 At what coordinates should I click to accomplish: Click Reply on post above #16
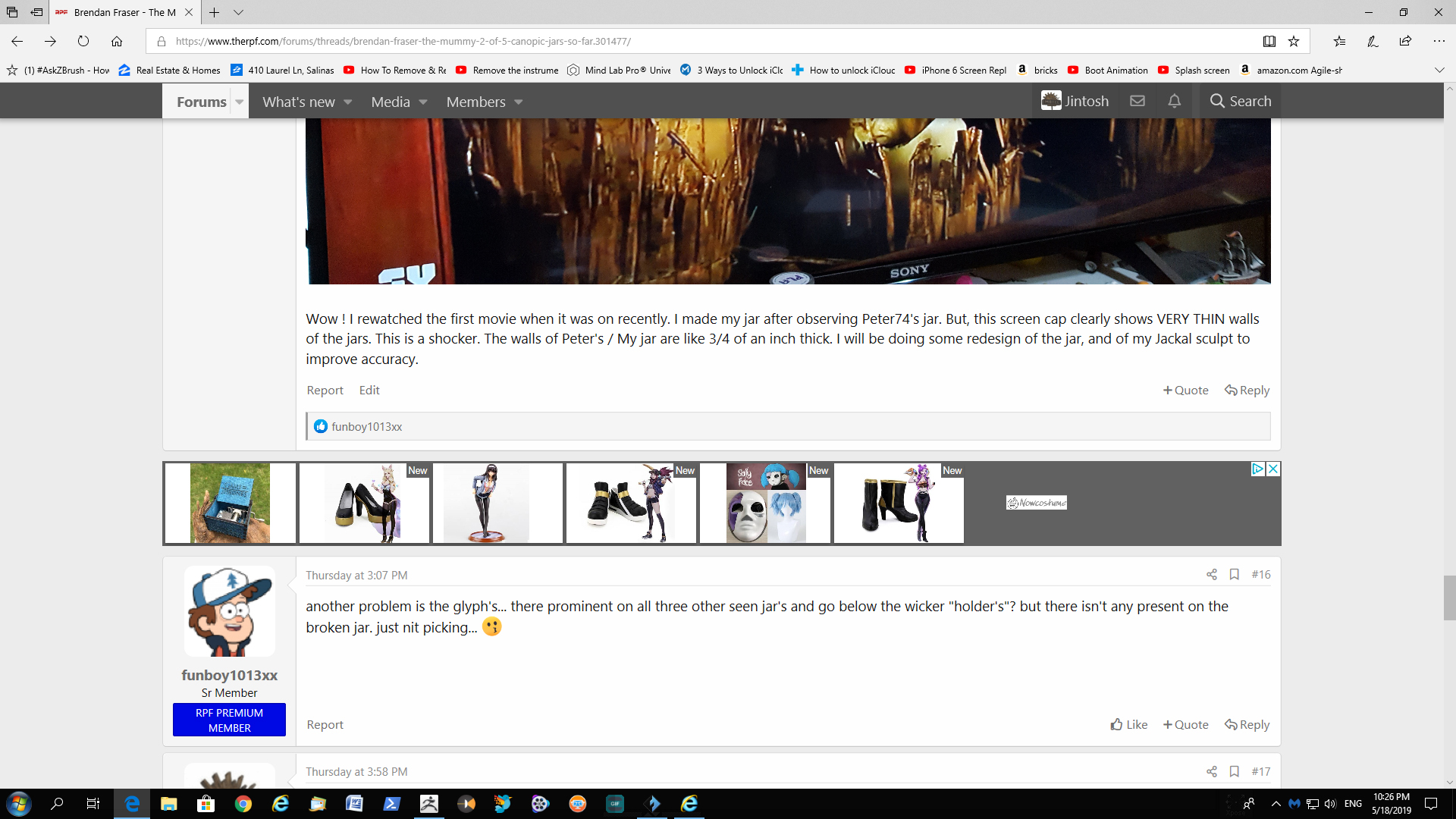coord(1247,390)
